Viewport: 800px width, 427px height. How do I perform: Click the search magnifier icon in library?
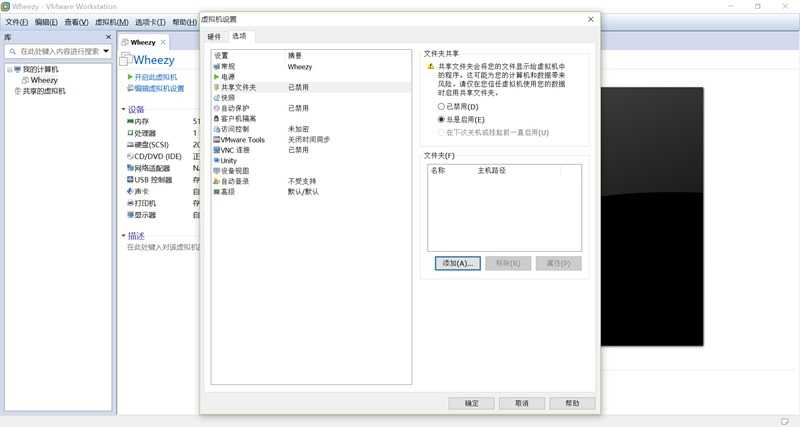click(x=13, y=52)
